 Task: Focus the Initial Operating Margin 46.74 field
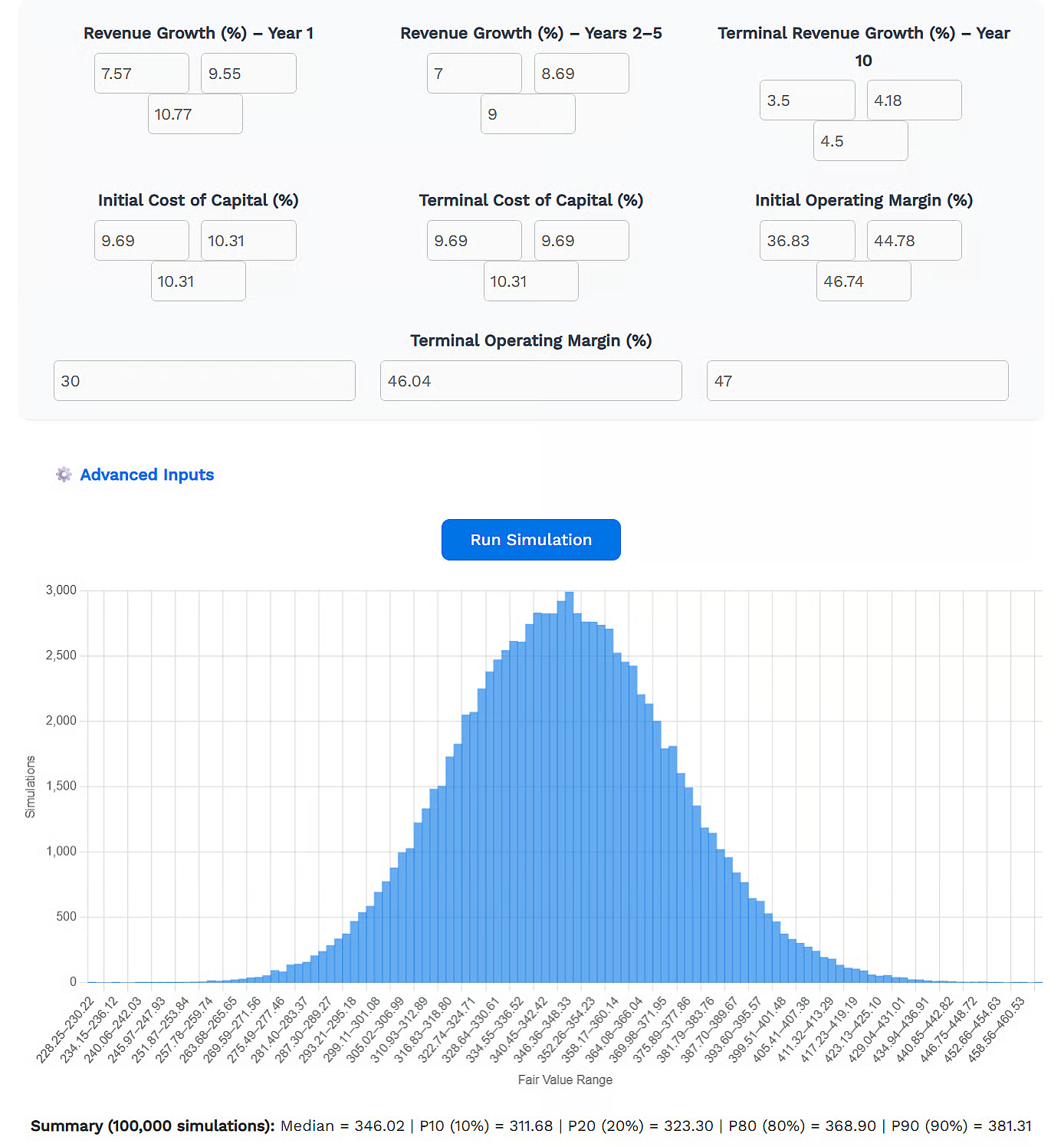click(863, 281)
